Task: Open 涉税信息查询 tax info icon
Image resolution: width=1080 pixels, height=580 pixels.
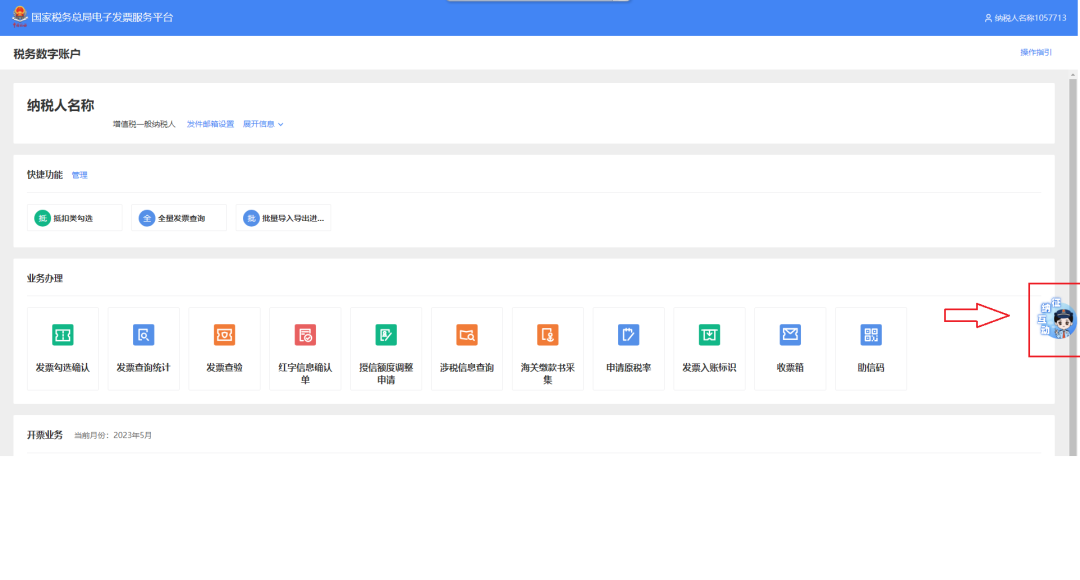Action: [467, 335]
